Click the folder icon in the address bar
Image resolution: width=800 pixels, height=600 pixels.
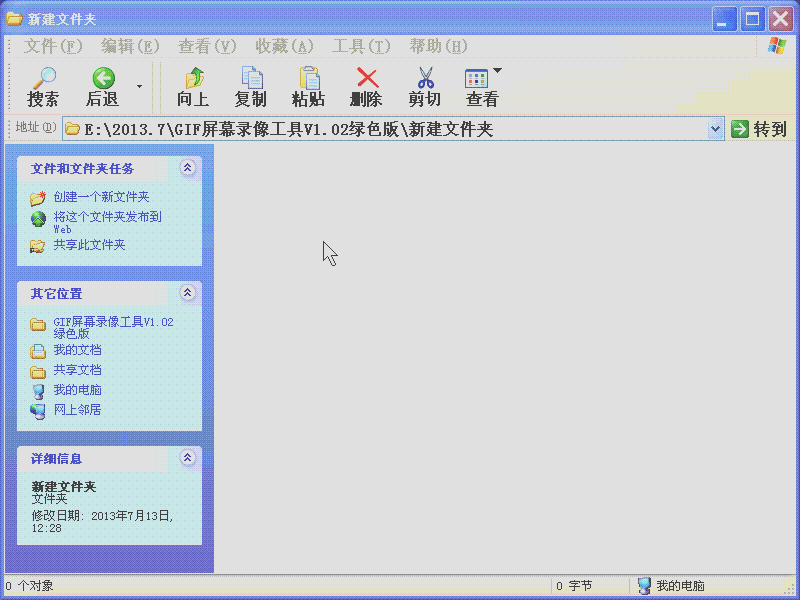pos(72,129)
